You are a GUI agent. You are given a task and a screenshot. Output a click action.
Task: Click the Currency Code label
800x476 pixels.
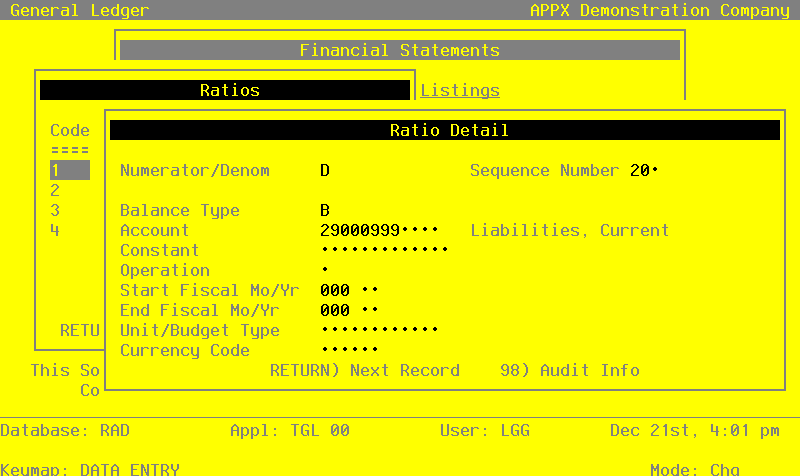185,350
